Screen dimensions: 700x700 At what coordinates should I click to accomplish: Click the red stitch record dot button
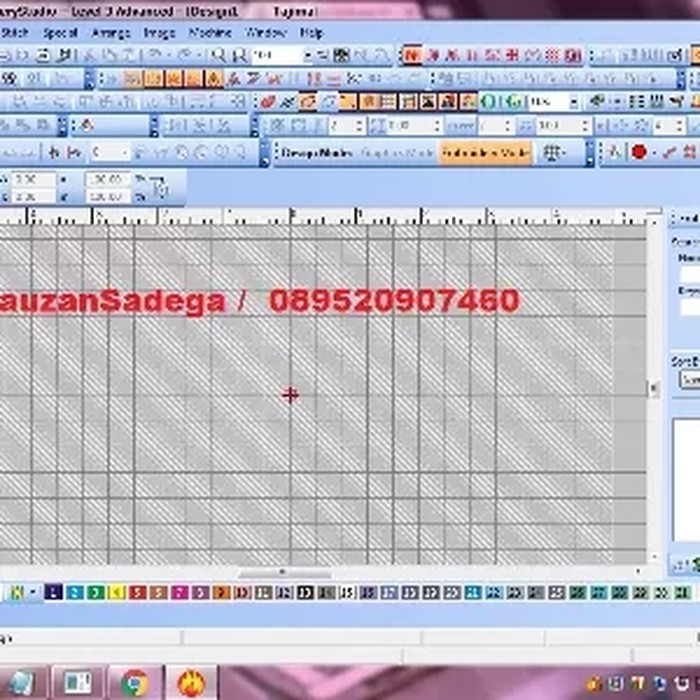coord(639,152)
